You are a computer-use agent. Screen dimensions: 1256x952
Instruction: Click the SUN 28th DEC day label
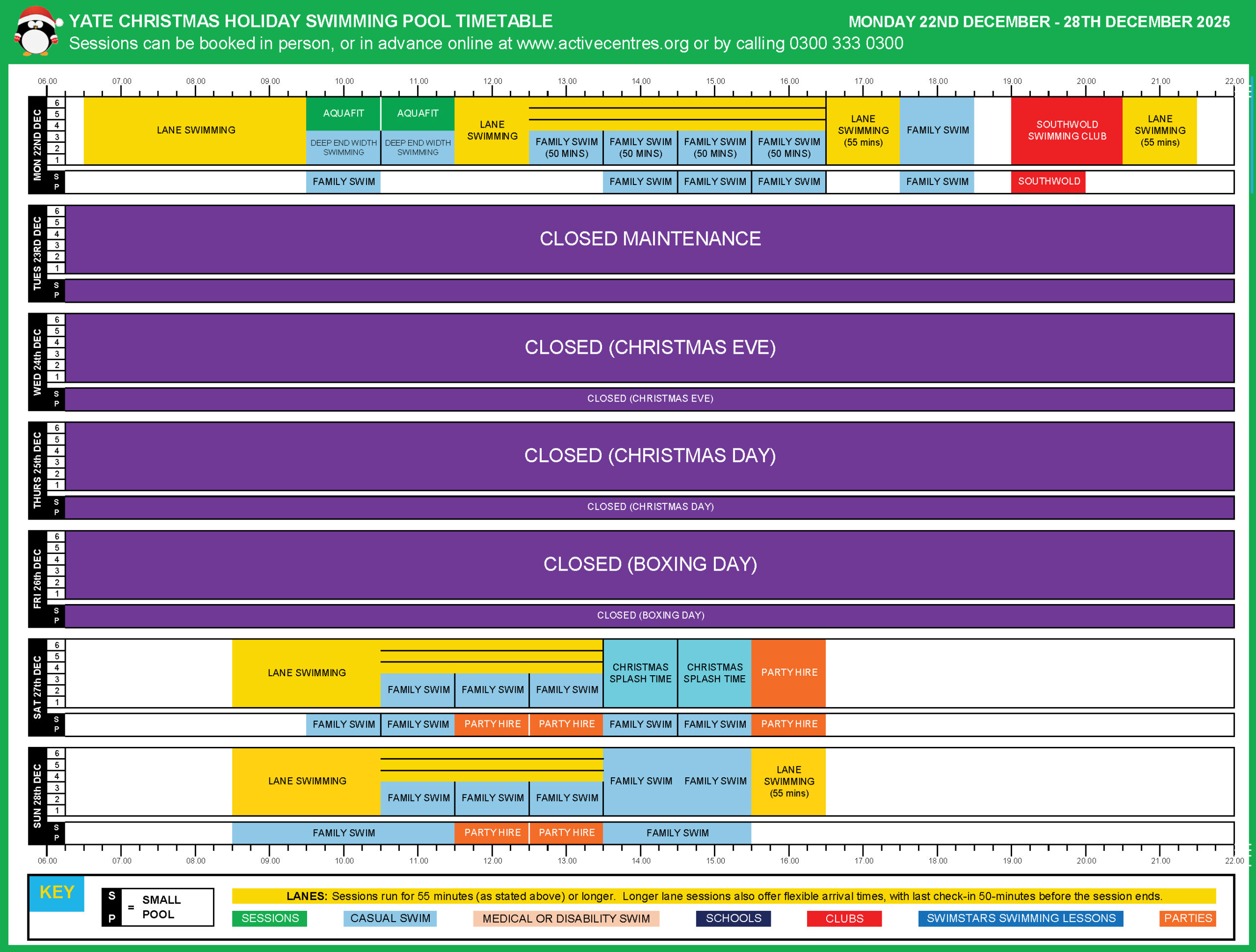coord(37,796)
